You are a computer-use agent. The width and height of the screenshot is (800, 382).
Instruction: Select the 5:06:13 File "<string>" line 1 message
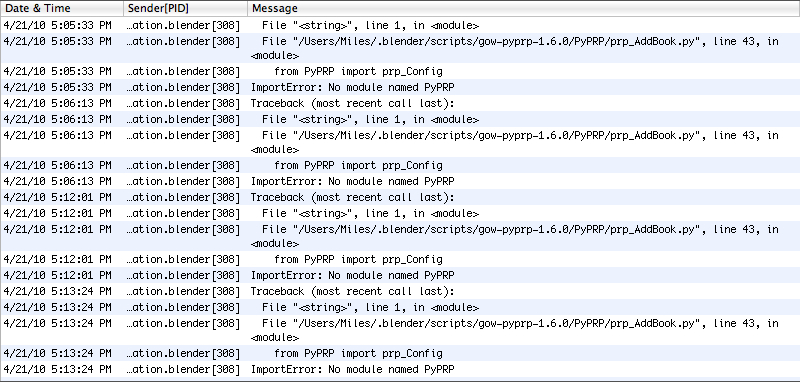(370, 119)
